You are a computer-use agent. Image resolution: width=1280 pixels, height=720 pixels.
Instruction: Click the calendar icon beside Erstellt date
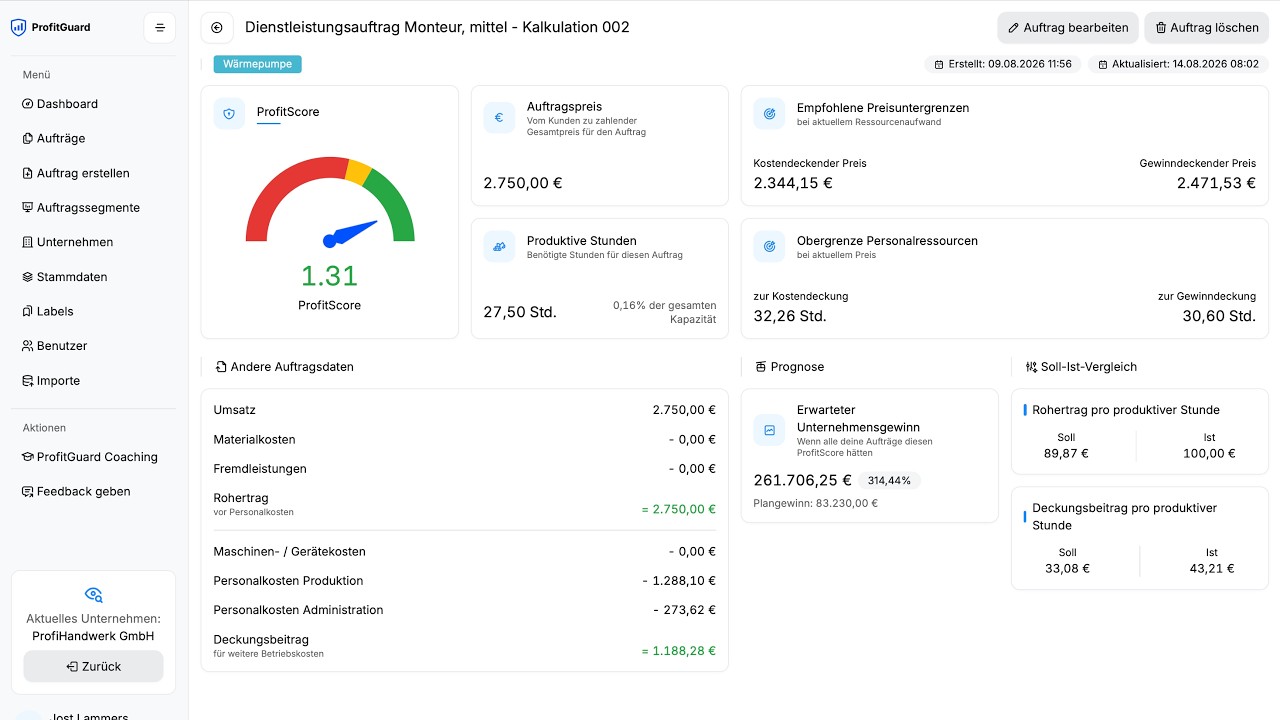939,64
